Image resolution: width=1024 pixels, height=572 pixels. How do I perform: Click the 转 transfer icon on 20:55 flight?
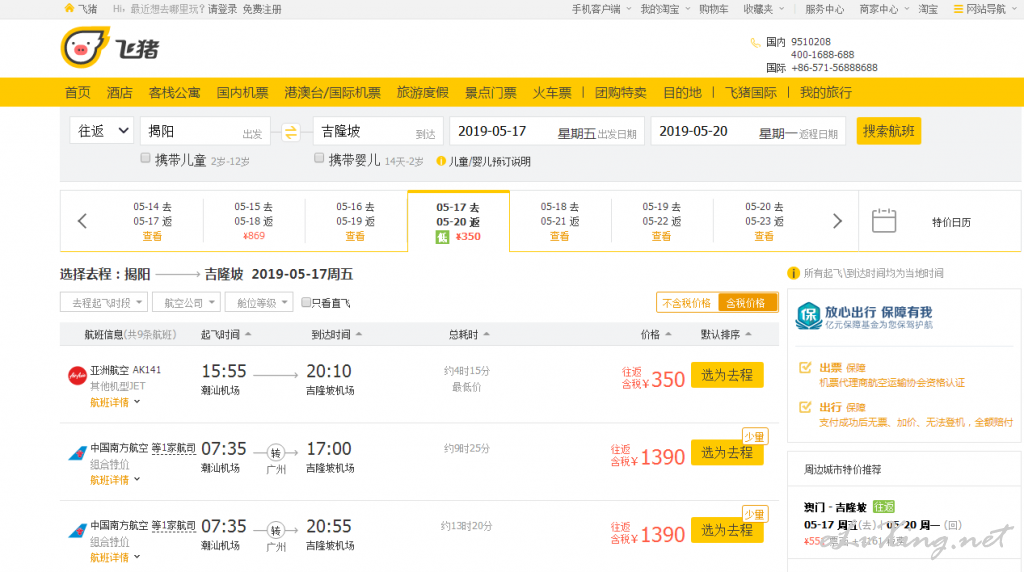click(276, 530)
